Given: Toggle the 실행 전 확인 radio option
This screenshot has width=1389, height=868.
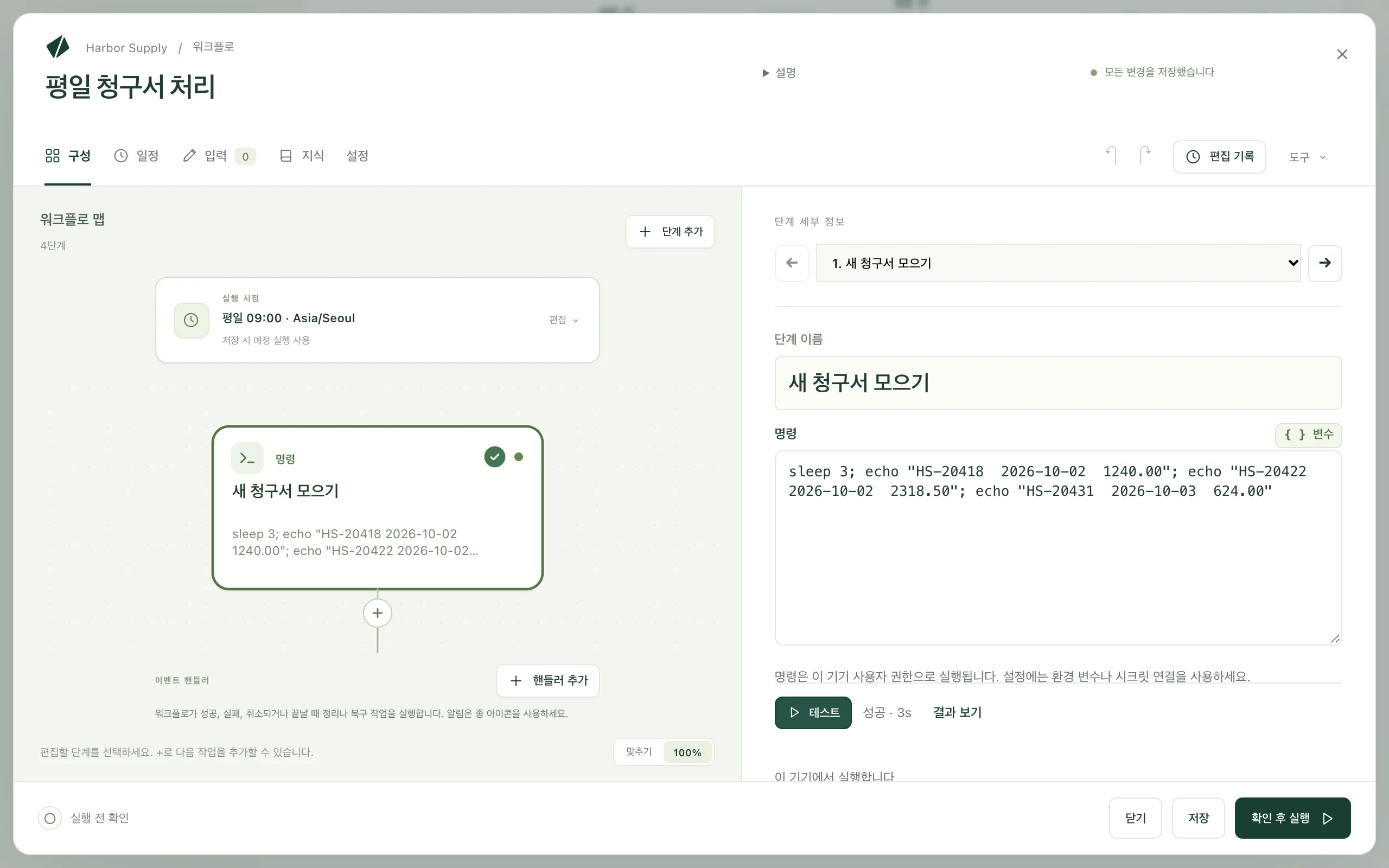Looking at the screenshot, I should [50, 818].
